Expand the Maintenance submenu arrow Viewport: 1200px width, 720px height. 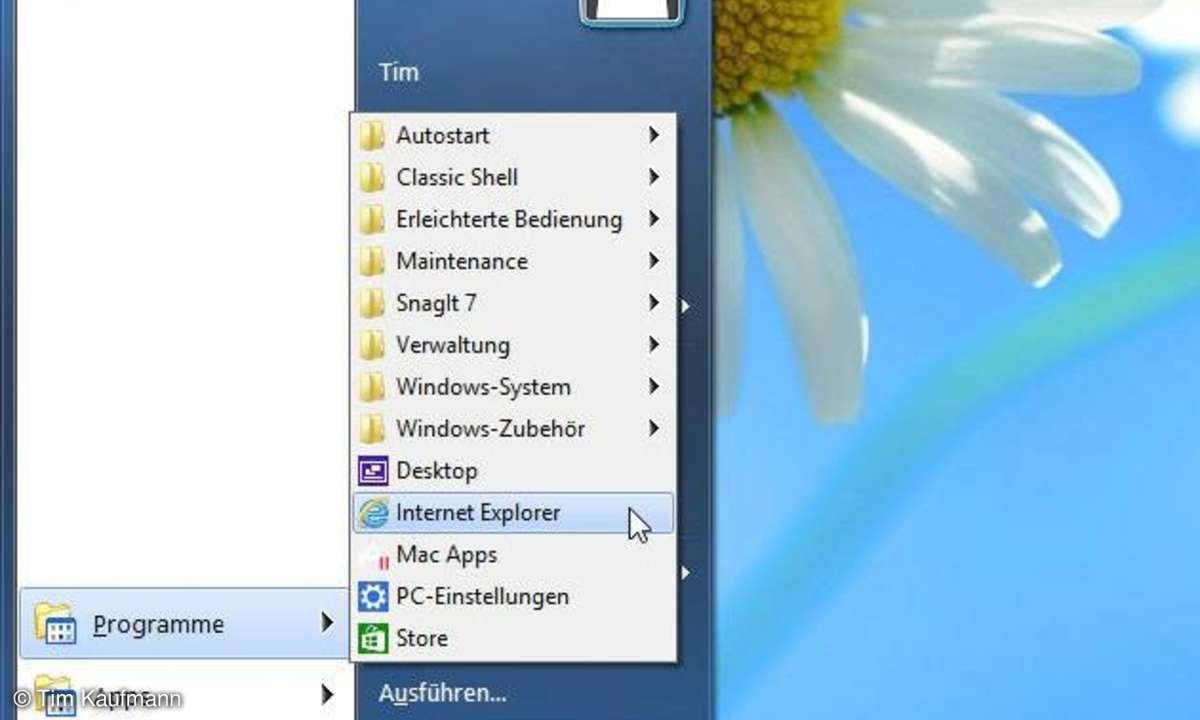tap(653, 261)
